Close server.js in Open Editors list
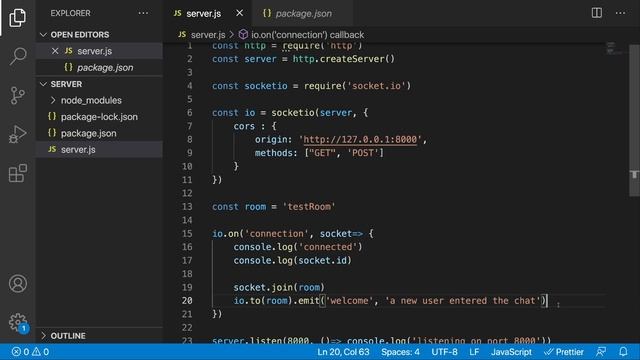Viewport: 640px width, 360px height. 55,51
